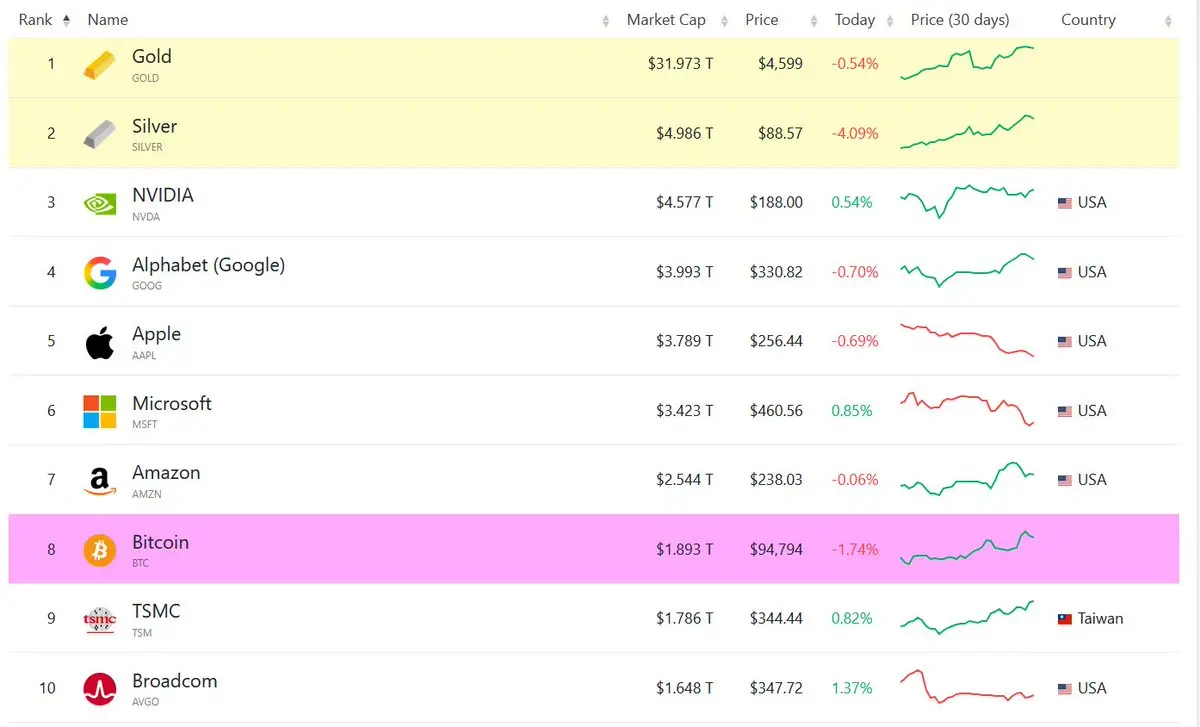The width and height of the screenshot is (1200, 727).
Task: Sort table by Country column
Action: (x=1088, y=20)
